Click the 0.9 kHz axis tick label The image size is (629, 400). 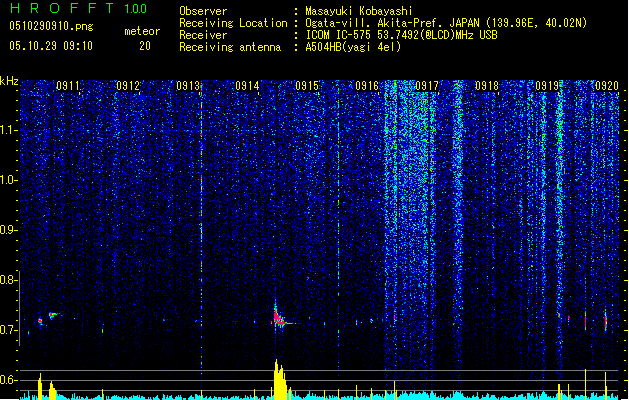(x=9, y=230)
